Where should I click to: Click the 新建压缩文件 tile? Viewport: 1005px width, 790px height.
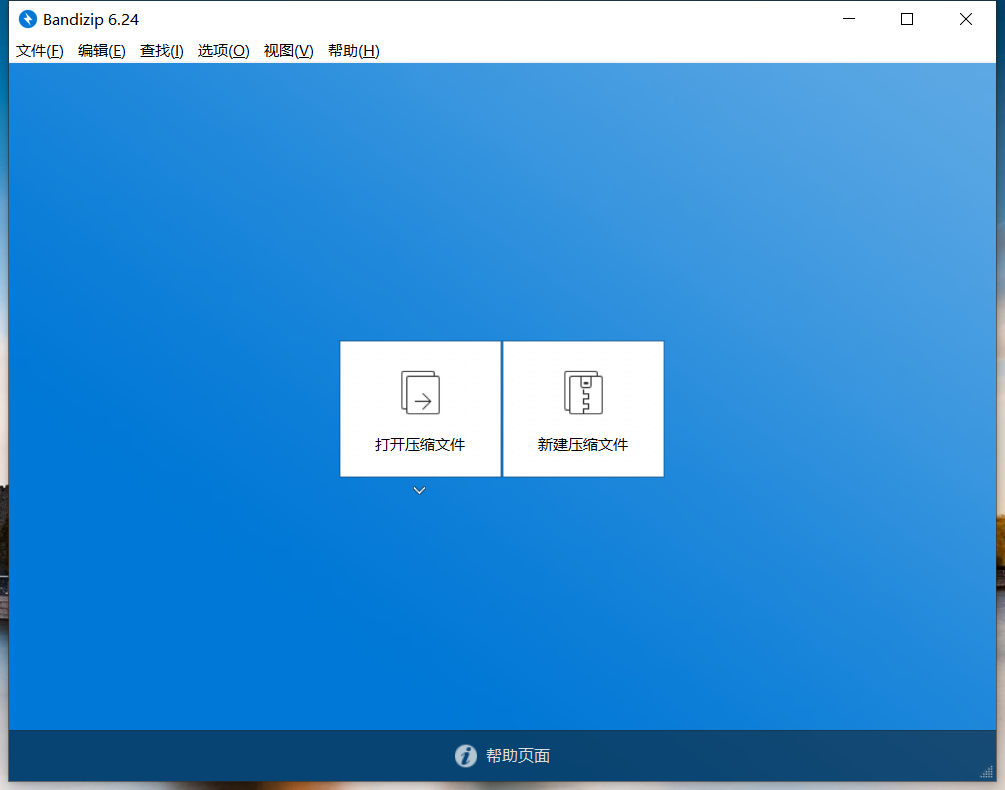click(x=583, y=409)
